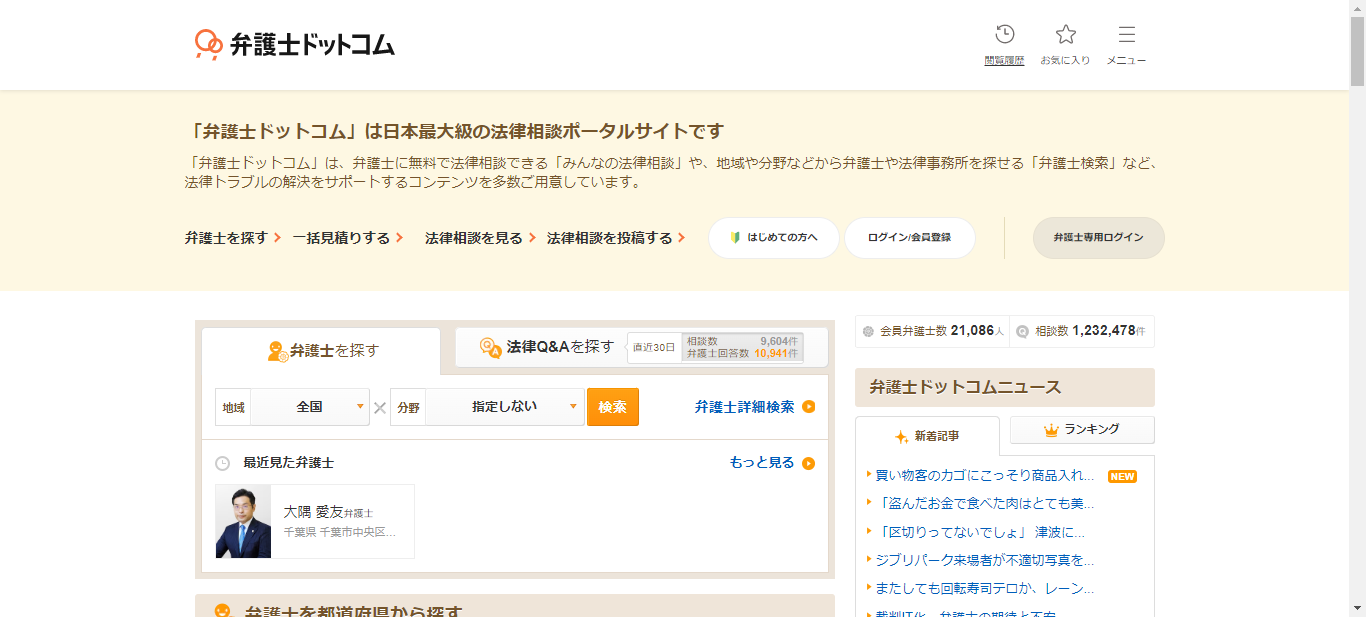Select the ランキング news tab

(1082, 430)
